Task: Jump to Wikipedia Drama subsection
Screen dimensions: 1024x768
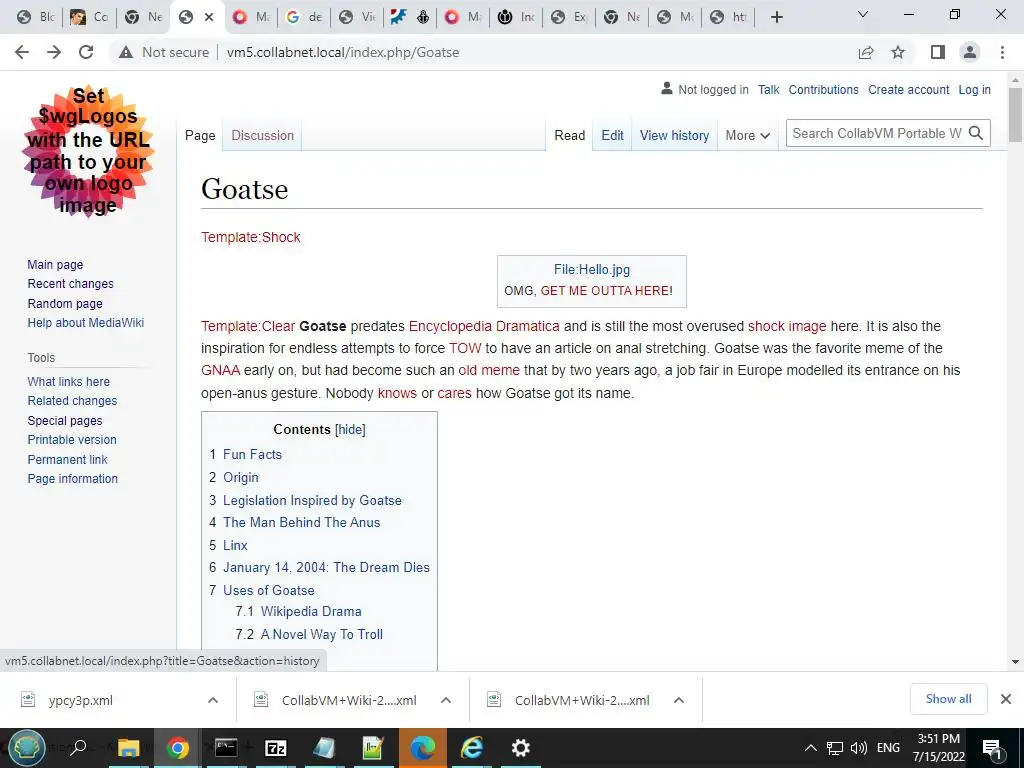Action: tap(311, 611)
